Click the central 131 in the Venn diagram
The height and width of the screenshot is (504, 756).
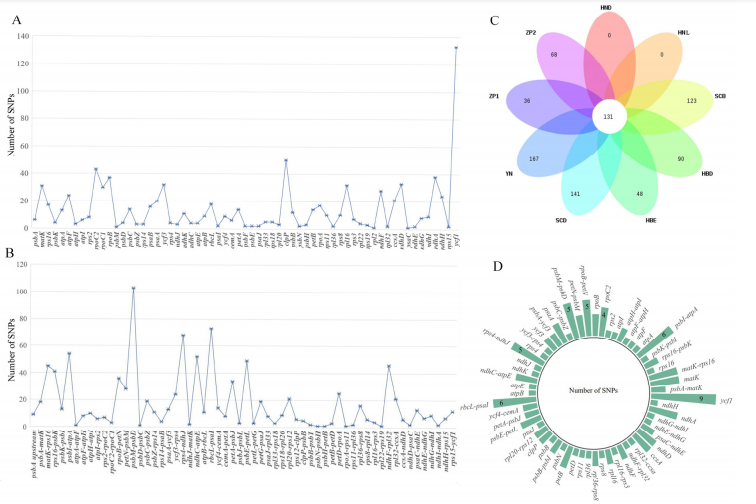point(608,117)
